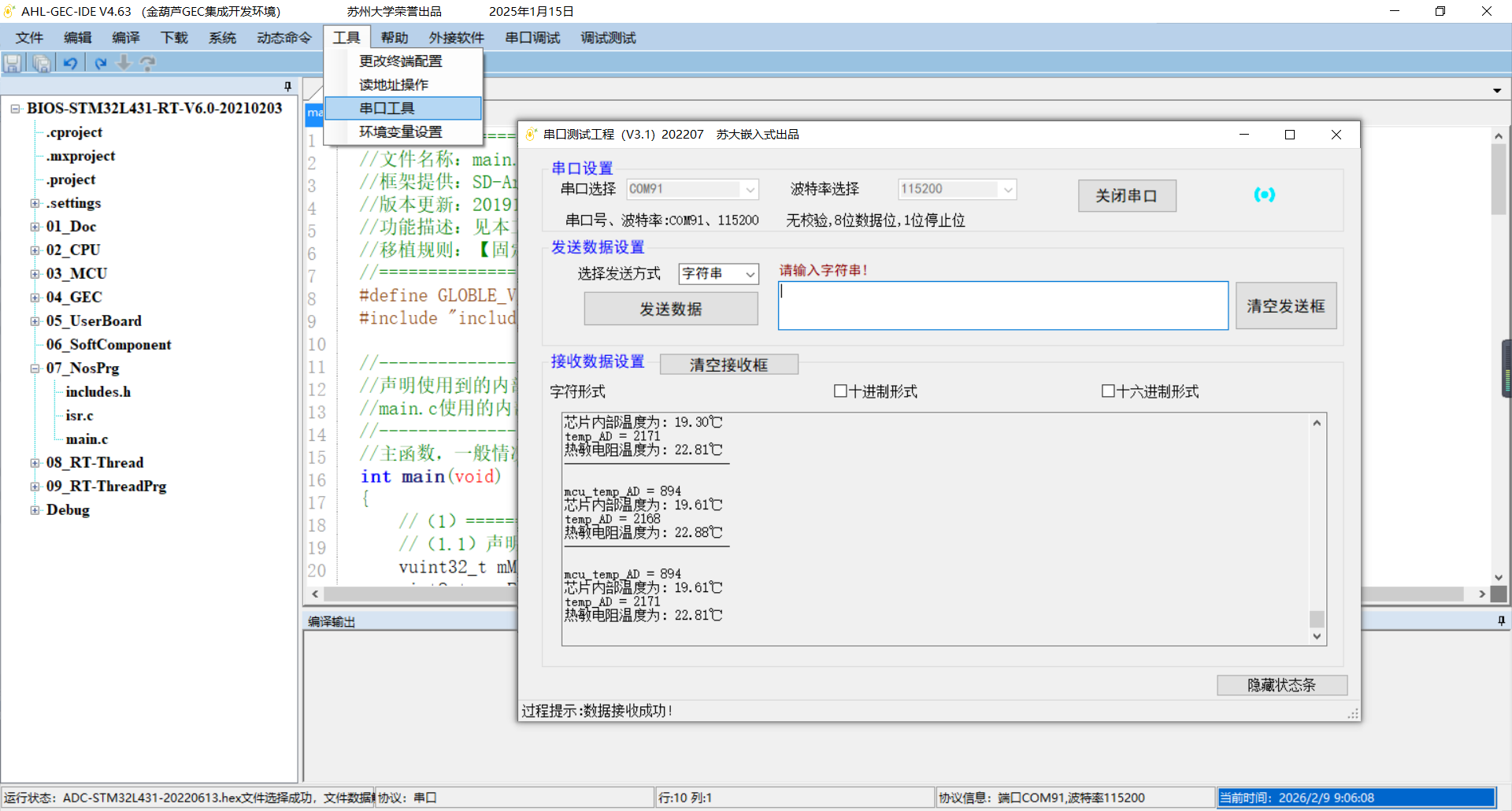Screen dimensions: 1512x811
Task: Select 环境变量设置 from the 工具 menu
Action: click(401, 132)
